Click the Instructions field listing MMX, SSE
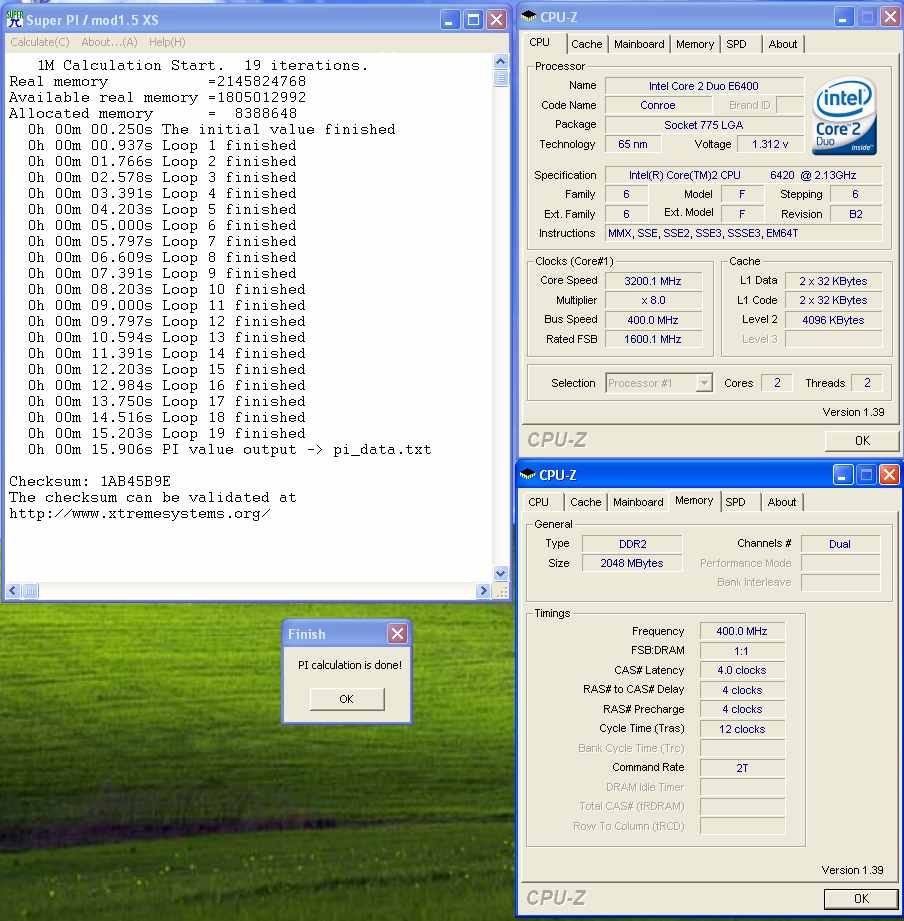The image size is (904, 921). 744,233
